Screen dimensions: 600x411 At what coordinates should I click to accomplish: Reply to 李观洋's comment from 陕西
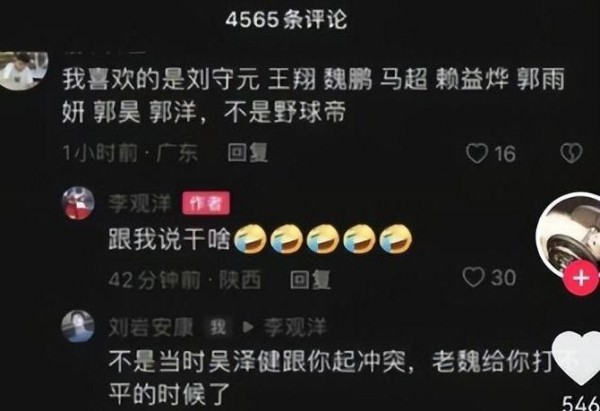310,280
